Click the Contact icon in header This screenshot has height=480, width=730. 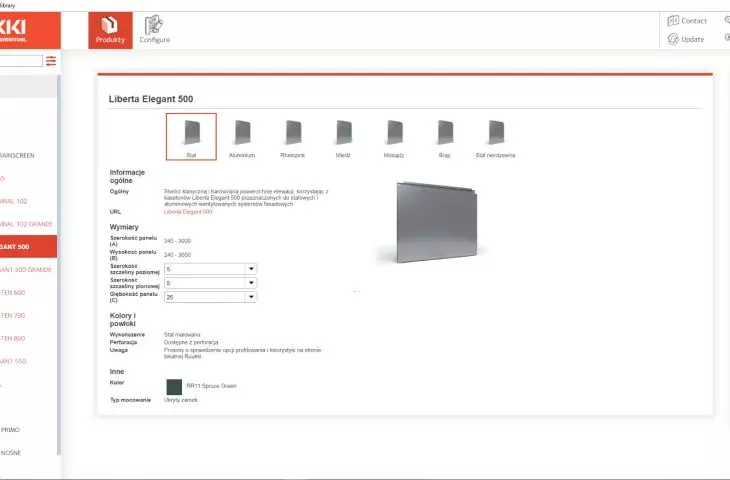tap(673, 20)
